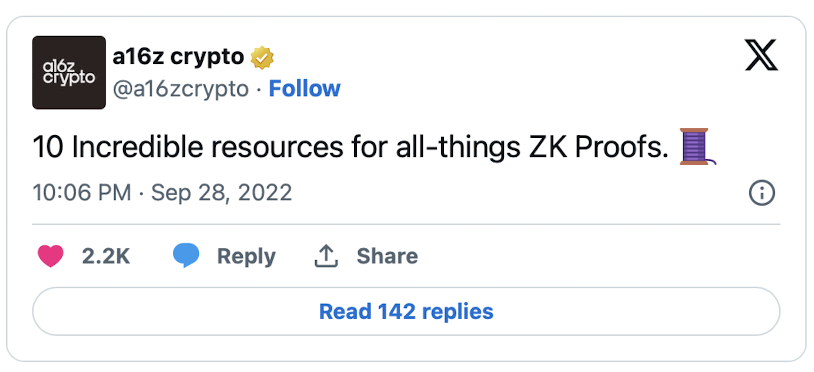The height and width of the screenshot is (372, 814).
Task: Click the a16z logo text in the avatar
Action: [x=69, y=73]
